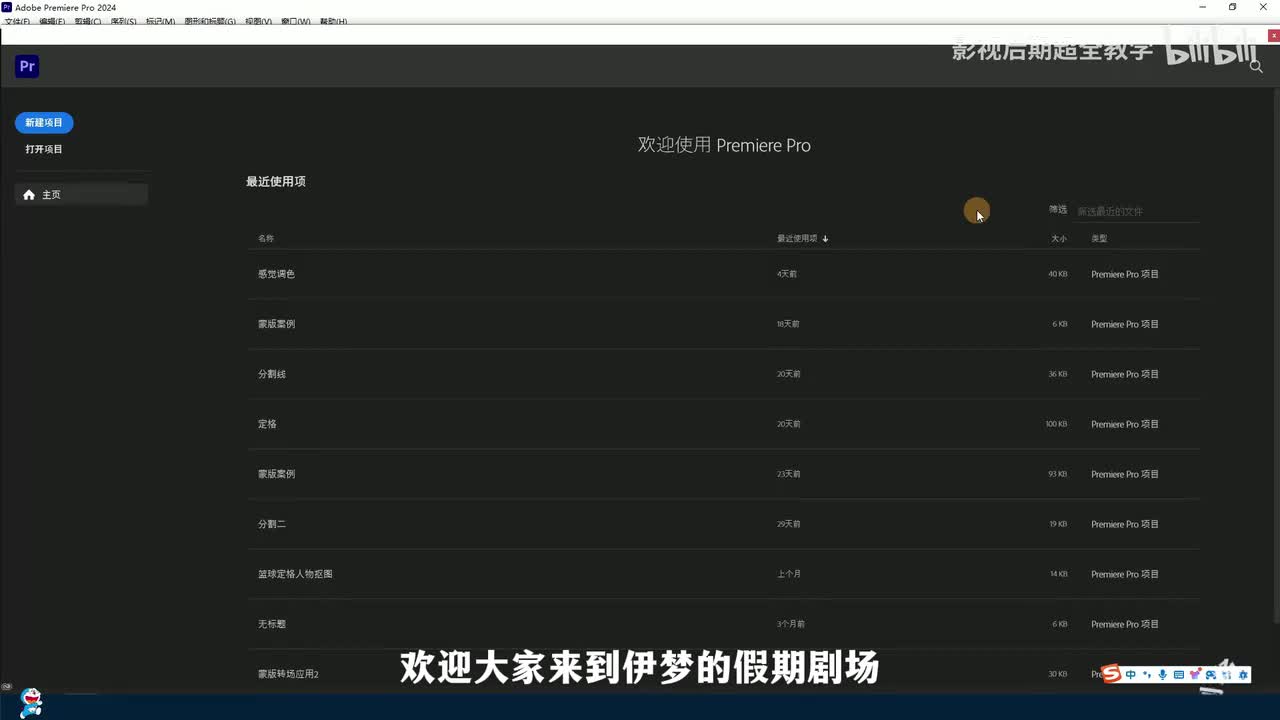Screen dimensions: 1280x720
Task: Click the 打开项目 link
Action: tap(44, 149)
